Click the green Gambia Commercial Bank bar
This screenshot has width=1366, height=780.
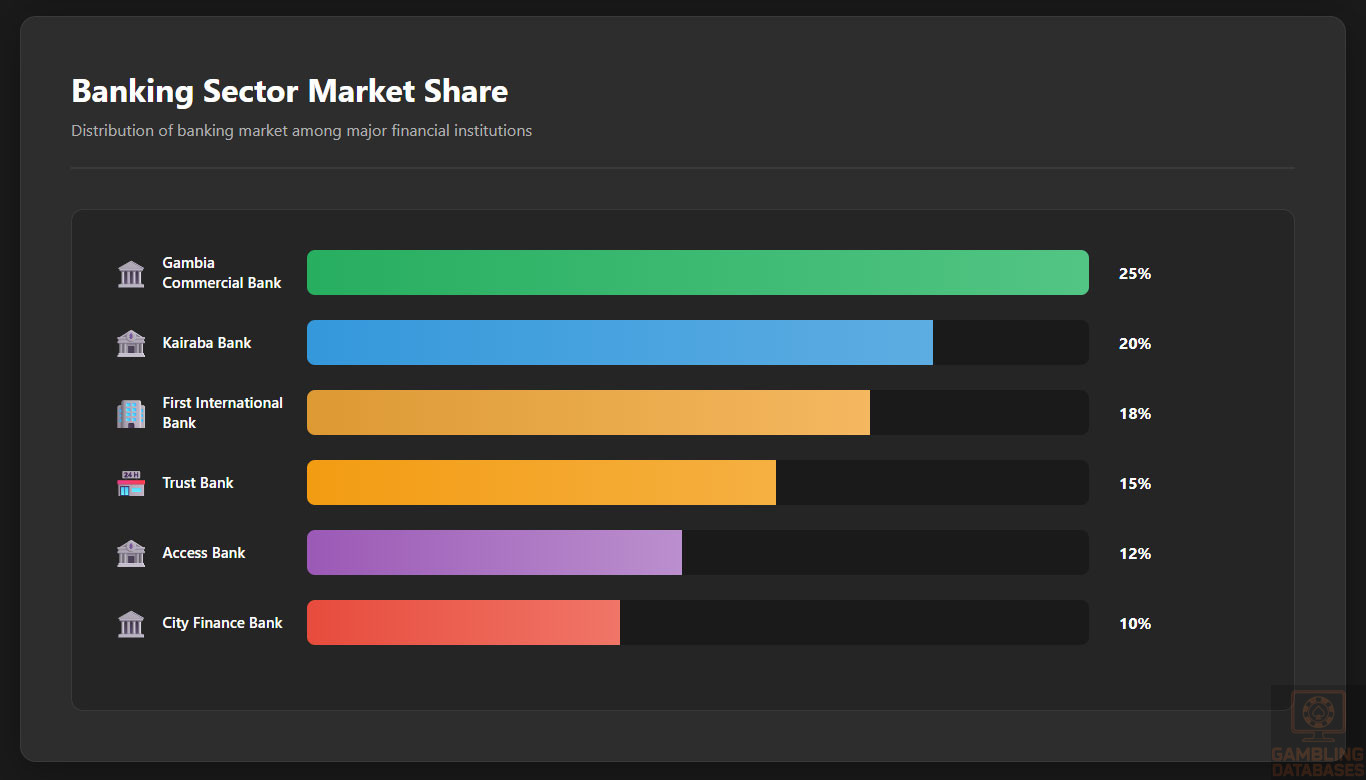tap(697, 273)
